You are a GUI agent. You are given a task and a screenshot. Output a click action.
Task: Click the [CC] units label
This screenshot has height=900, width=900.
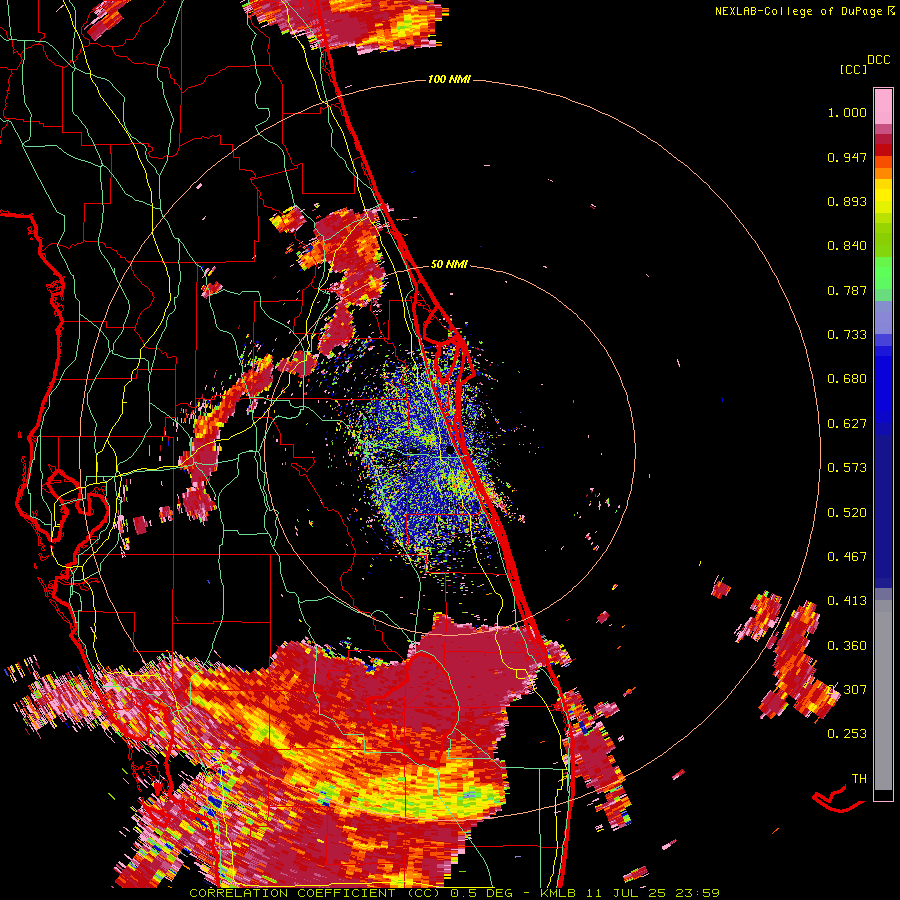click(853, 69)
